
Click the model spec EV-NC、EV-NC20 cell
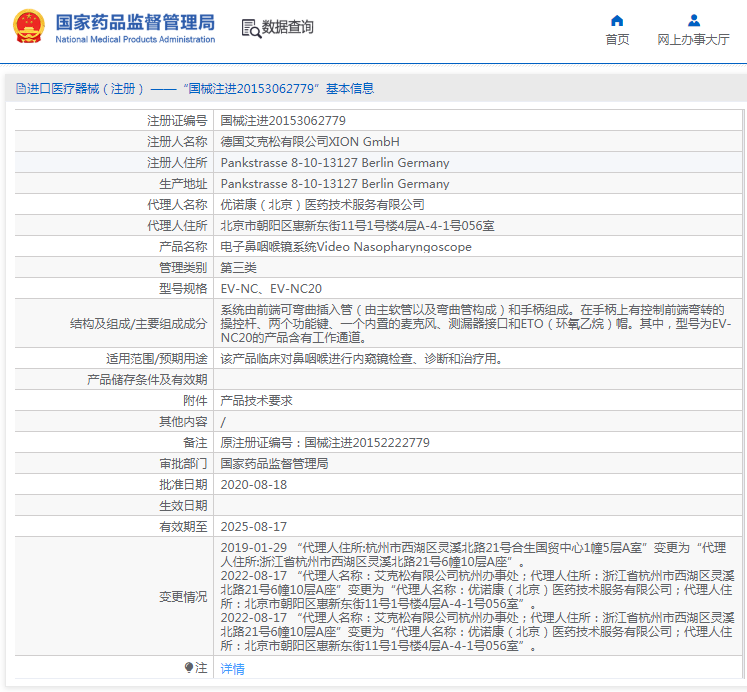271,288
